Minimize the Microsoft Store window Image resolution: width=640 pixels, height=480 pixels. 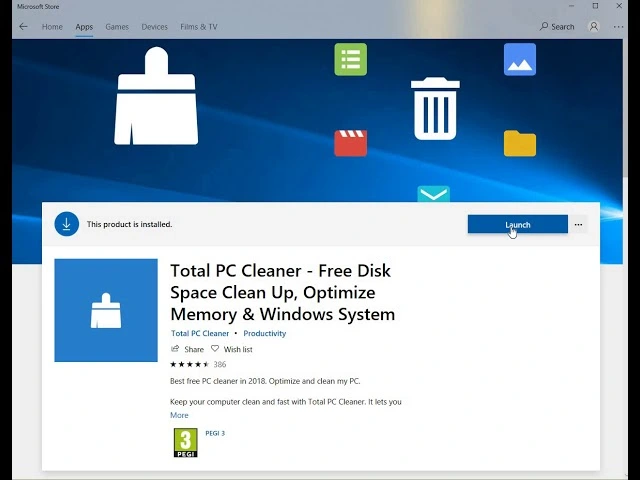(571, 6)
